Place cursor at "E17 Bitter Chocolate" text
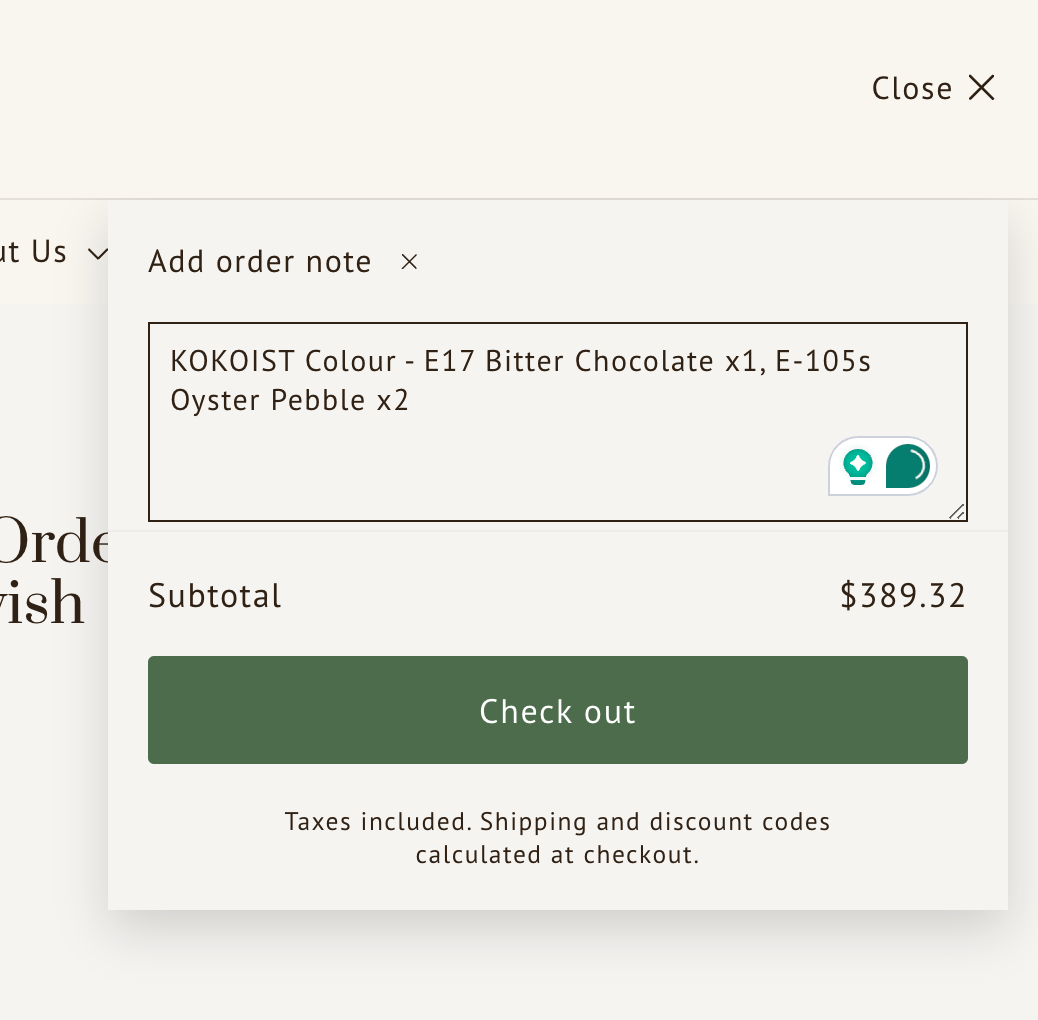The width and height of the screenshot is (1038, 1020). 570,361
